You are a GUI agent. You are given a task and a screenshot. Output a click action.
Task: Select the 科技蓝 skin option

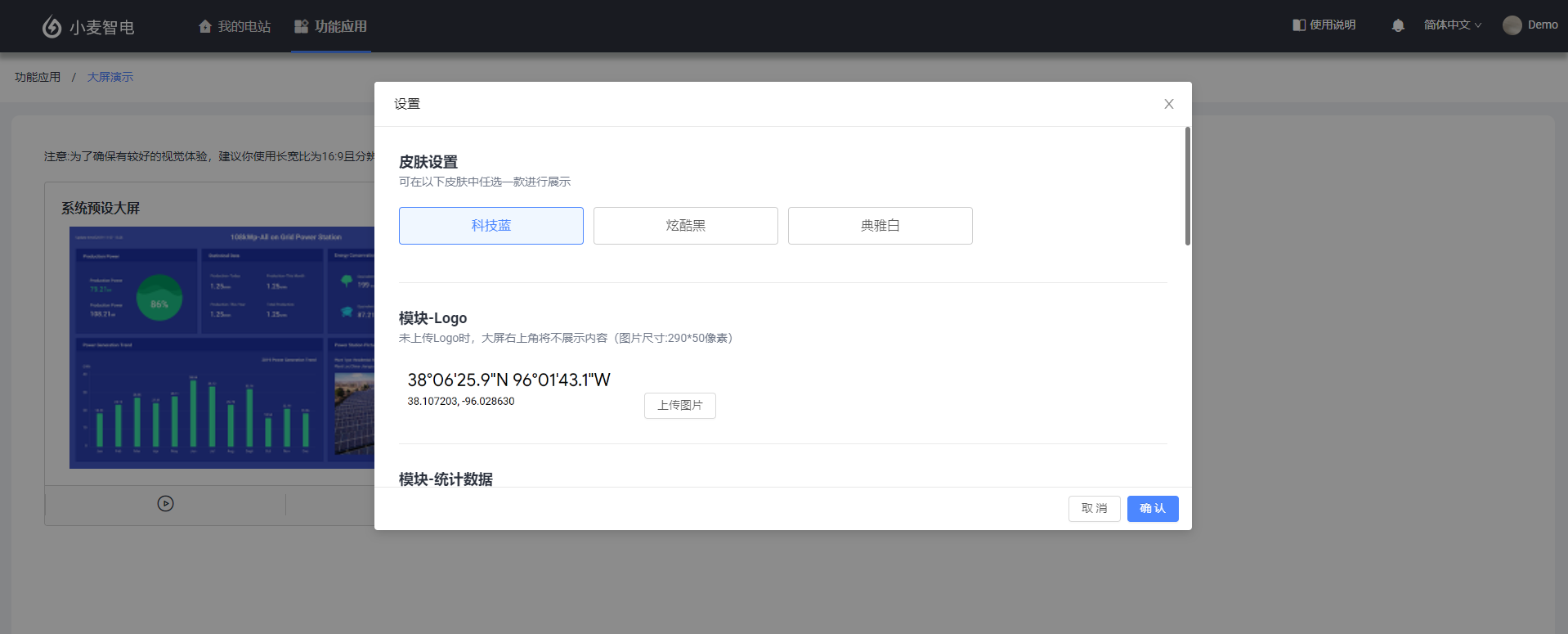click(491, 226)
